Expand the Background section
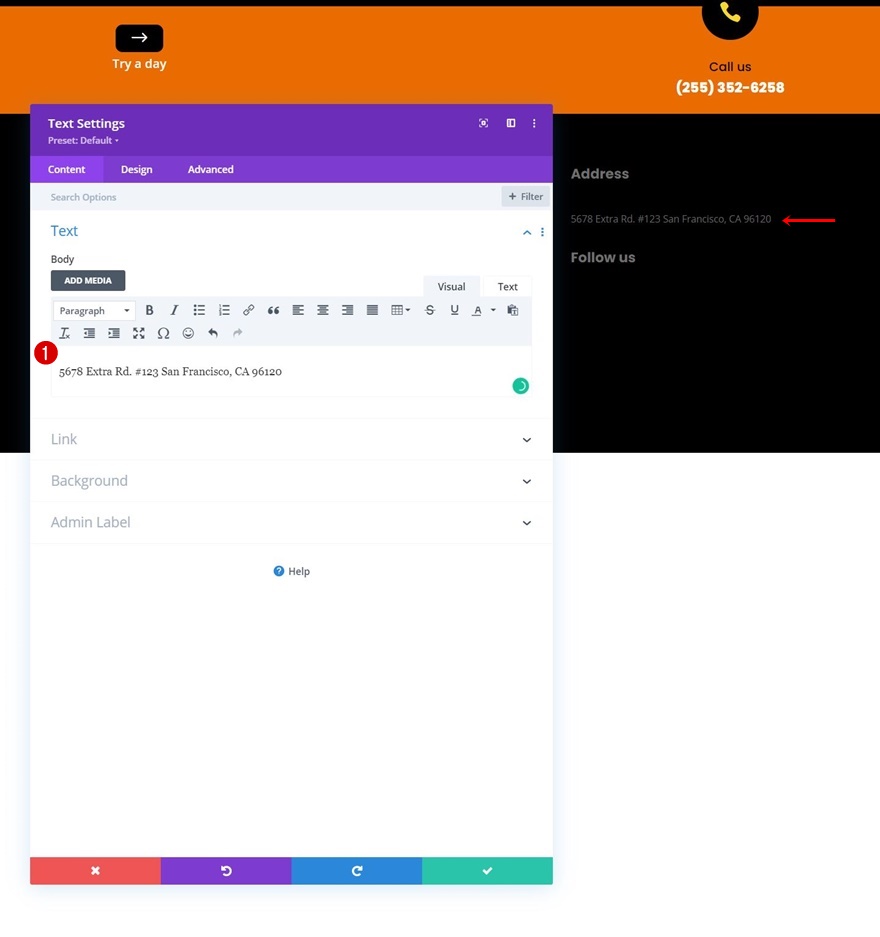The height and width of the screenshot is (937, 880). (292, 481)
